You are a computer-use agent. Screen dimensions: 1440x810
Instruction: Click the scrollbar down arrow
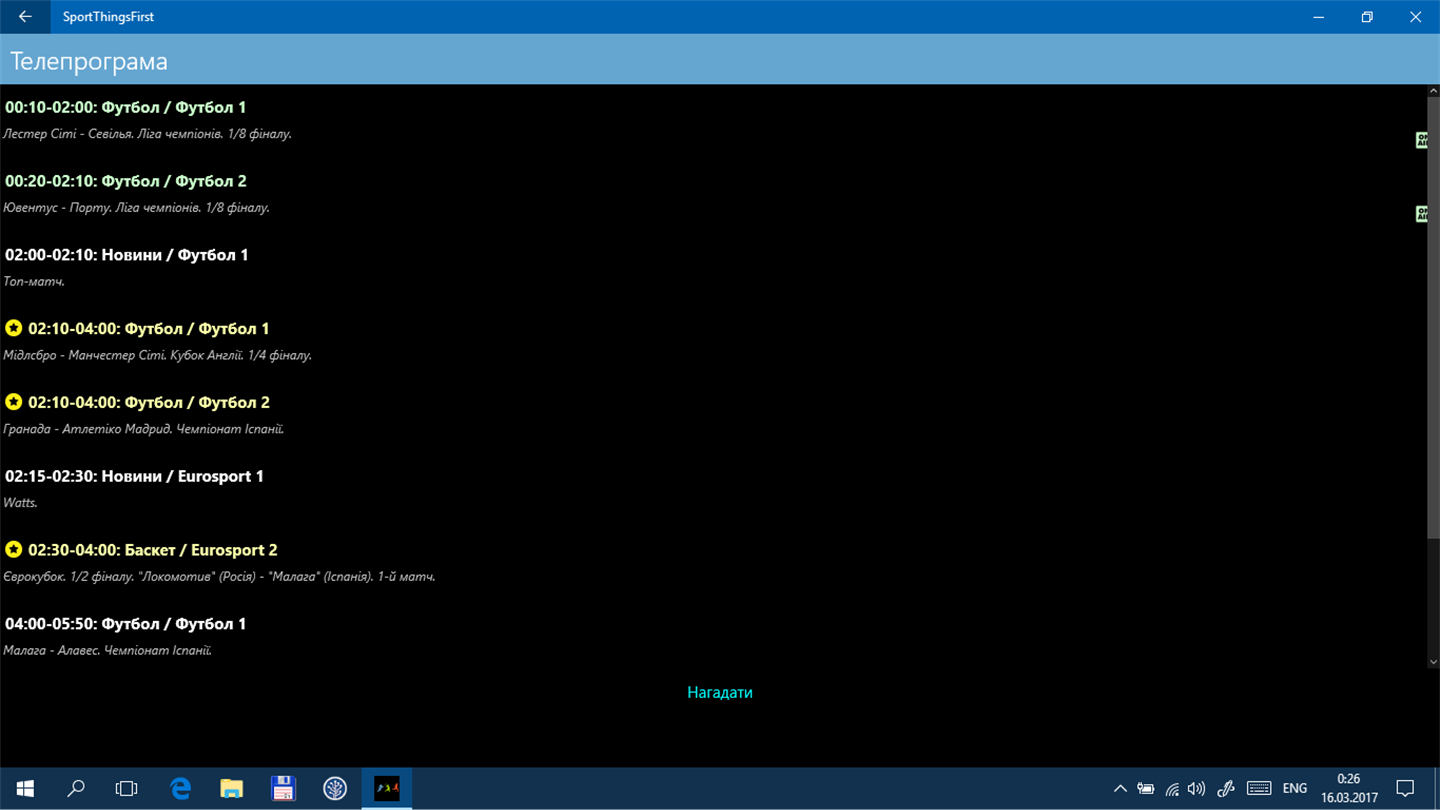pos(1433,661)
